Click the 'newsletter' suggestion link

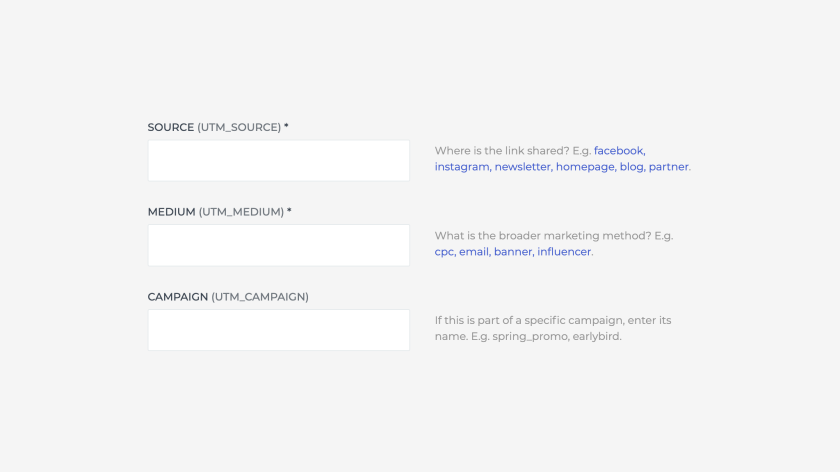522,167
